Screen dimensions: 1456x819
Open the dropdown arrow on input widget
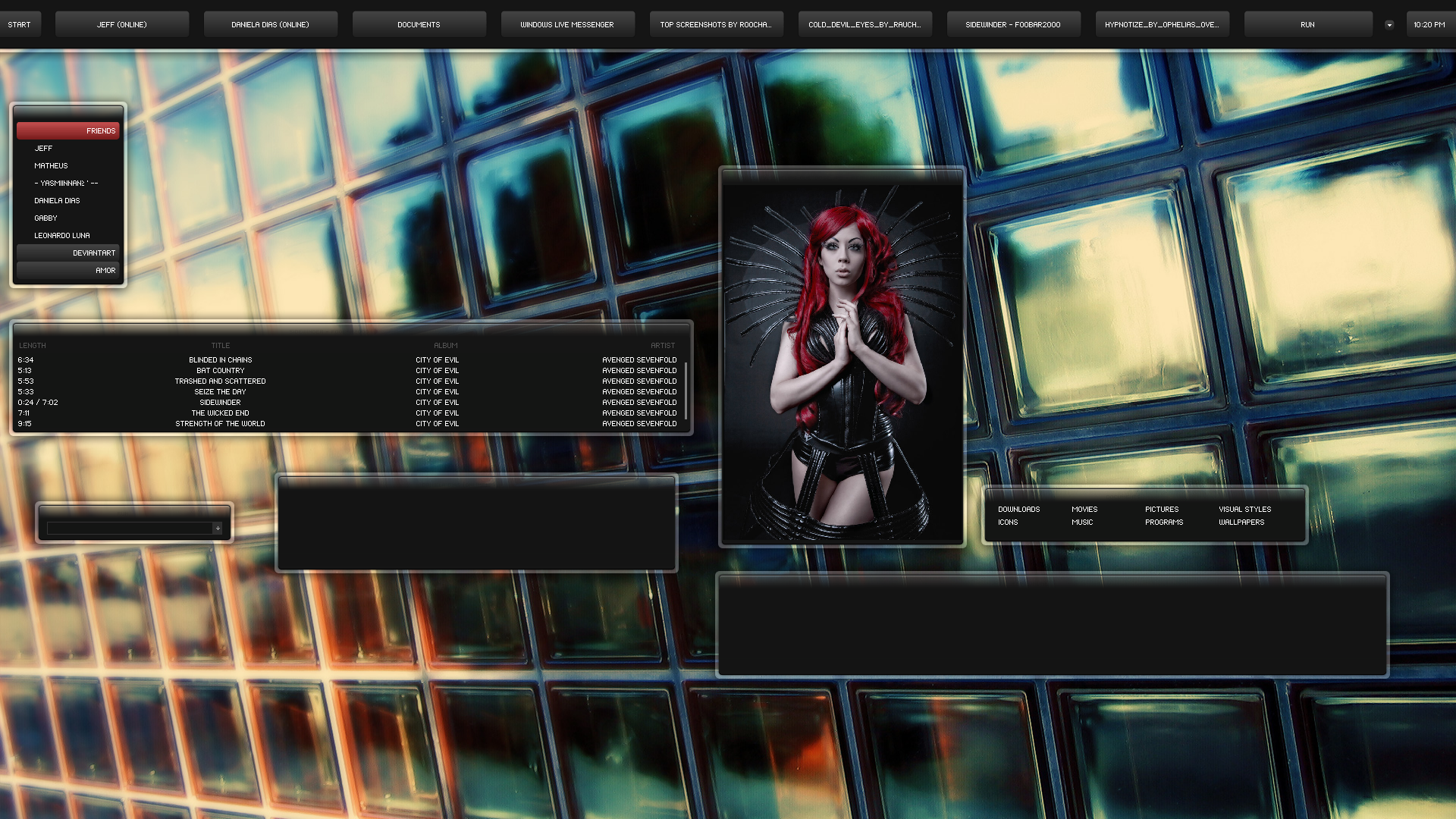click(218, 529)
